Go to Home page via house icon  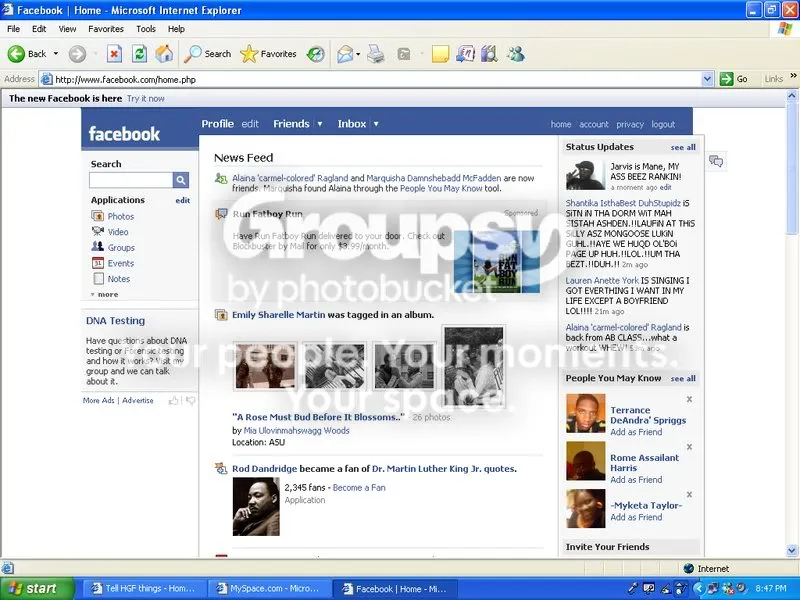pos(164,54)
